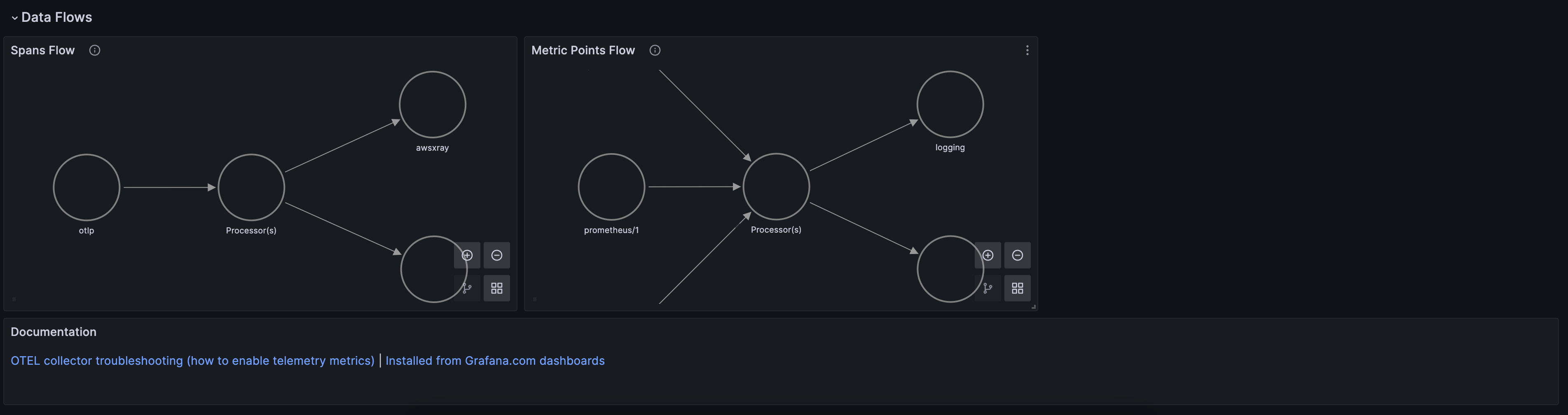Open OTEL collector troubleshooting link

coord(192,361)
